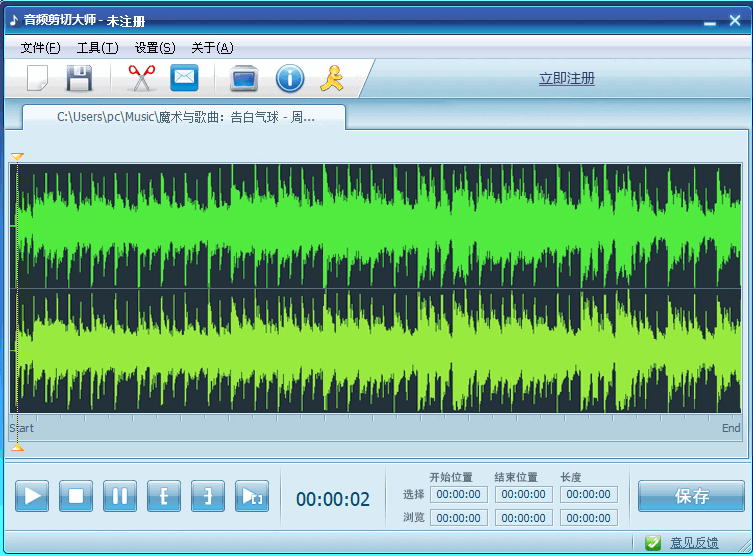Click the 浏览 开始位置 time field
Image resolution: width=753 pixels, height=556 pixels.
pos(459,518)
